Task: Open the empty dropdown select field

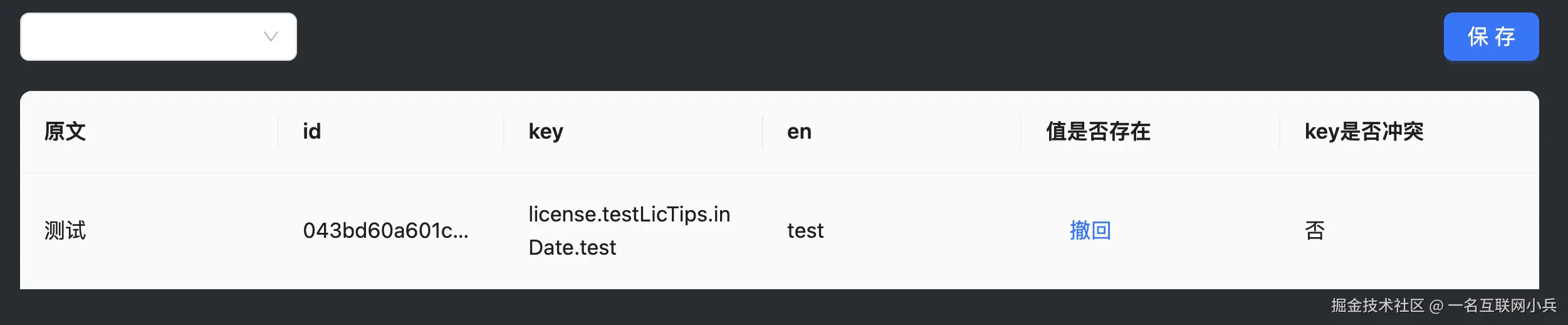Action: [x=144, y=36]
